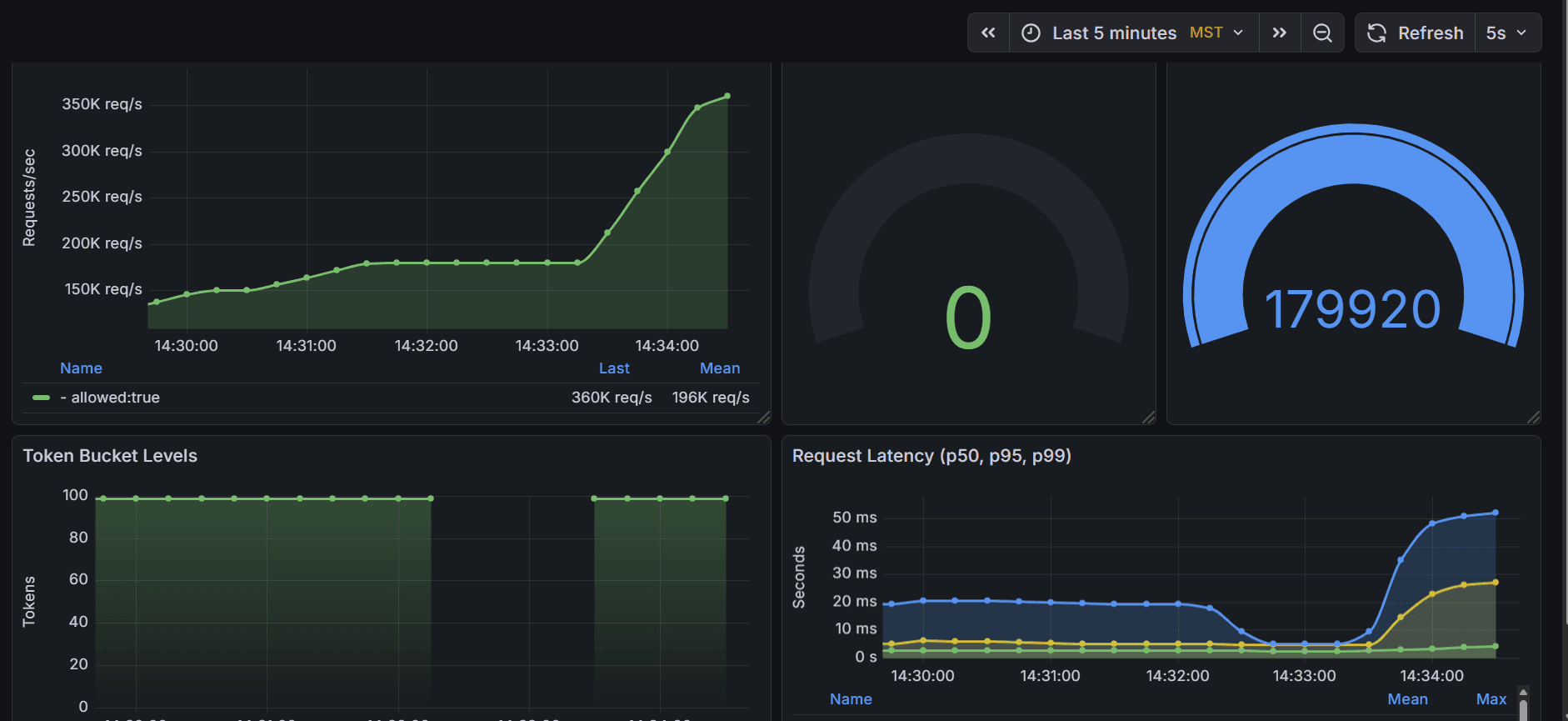Click the Token Bucket Levels panel title
This screenshot has height=721, width=1568.
[110, 456]
